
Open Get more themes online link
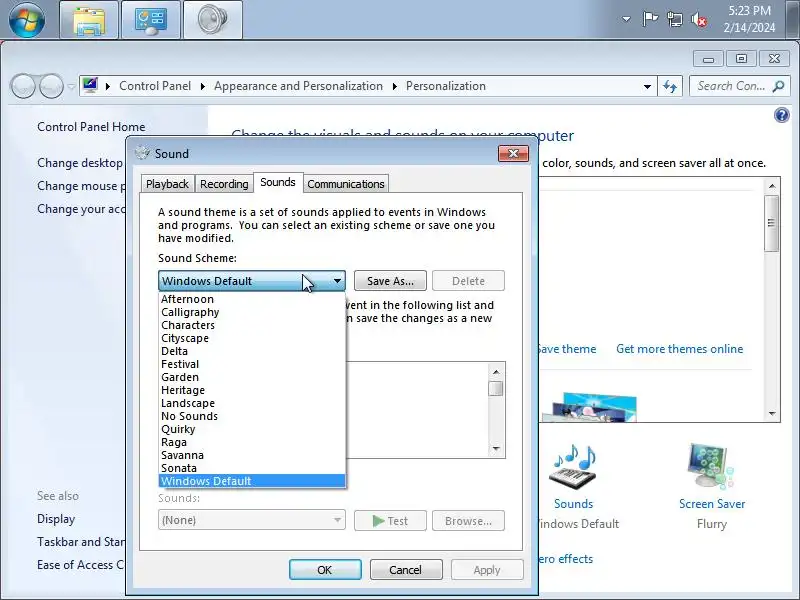click(x=679, y=349)
